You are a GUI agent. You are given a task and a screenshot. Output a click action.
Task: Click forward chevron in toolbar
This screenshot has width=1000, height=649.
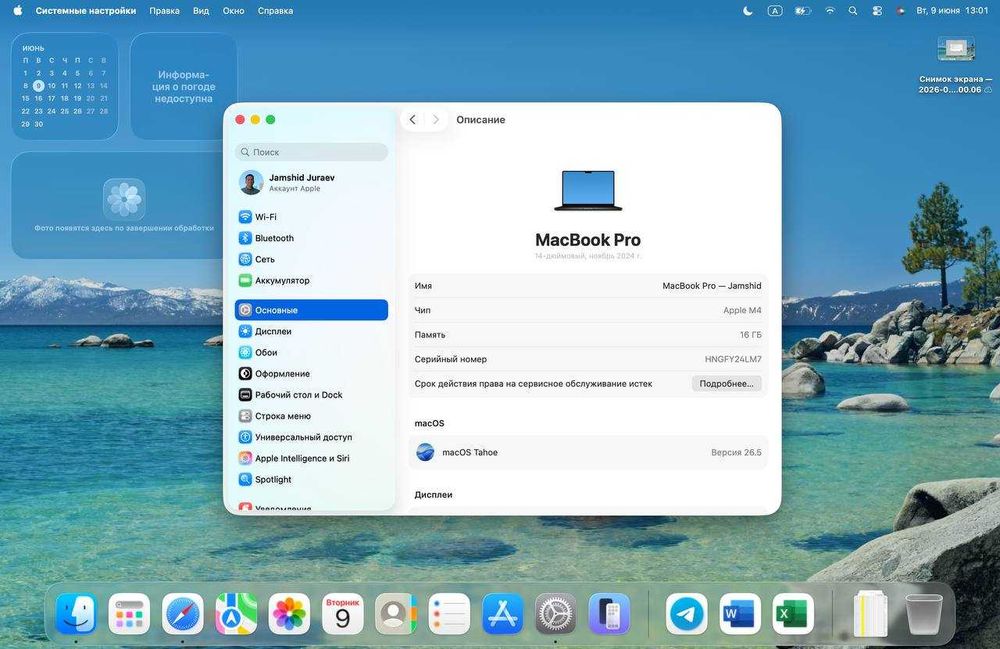coord(436,119)
